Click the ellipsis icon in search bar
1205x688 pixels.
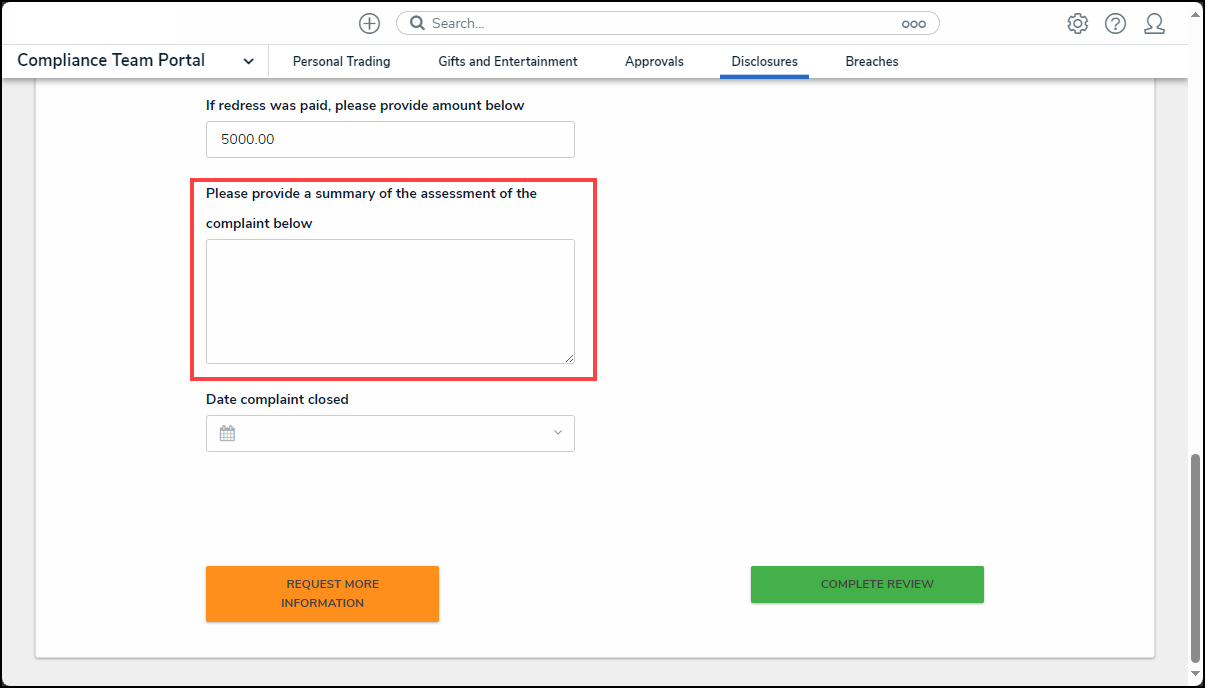click(x=913, y=23)
